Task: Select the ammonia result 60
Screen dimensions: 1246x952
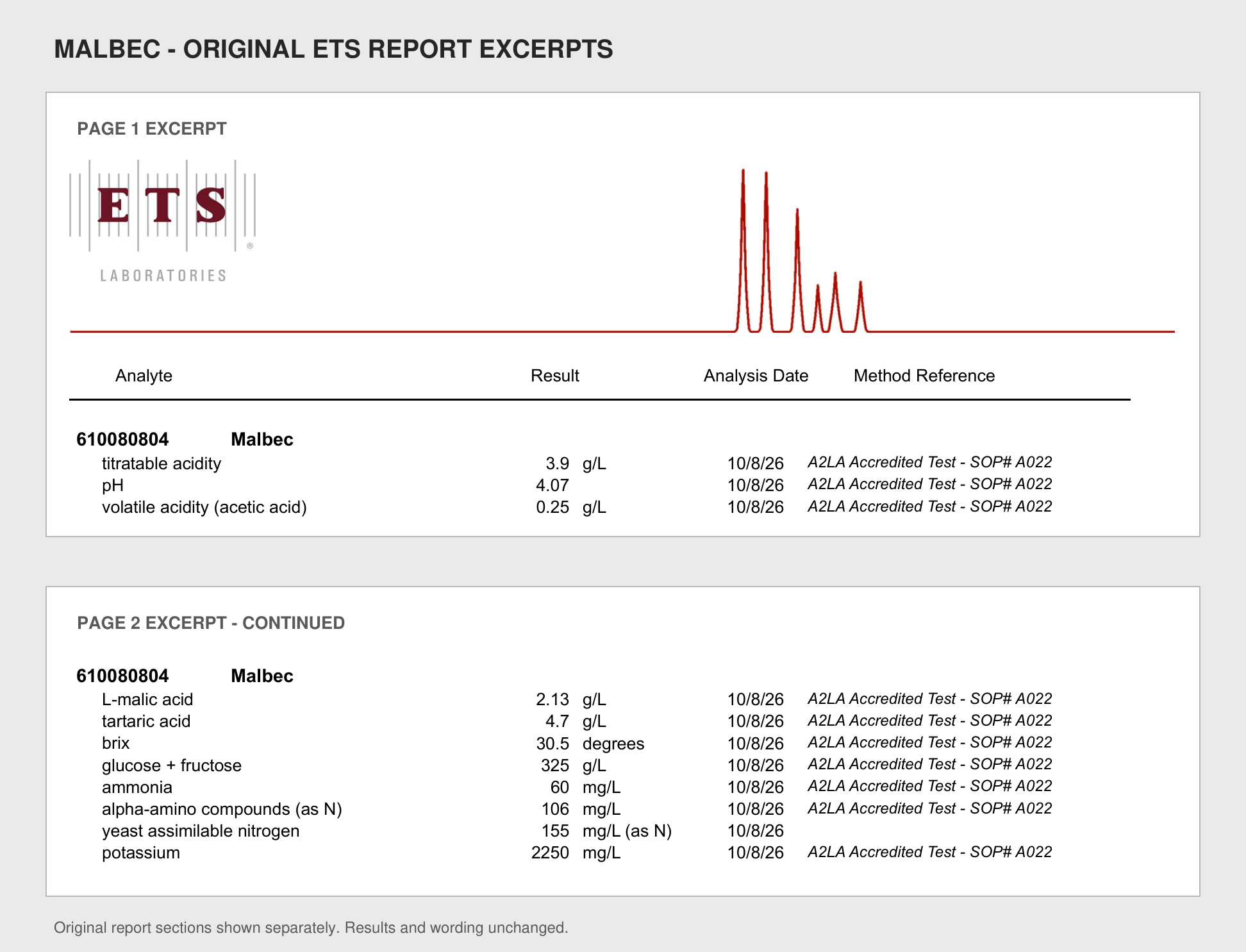Action: [560, 787]
